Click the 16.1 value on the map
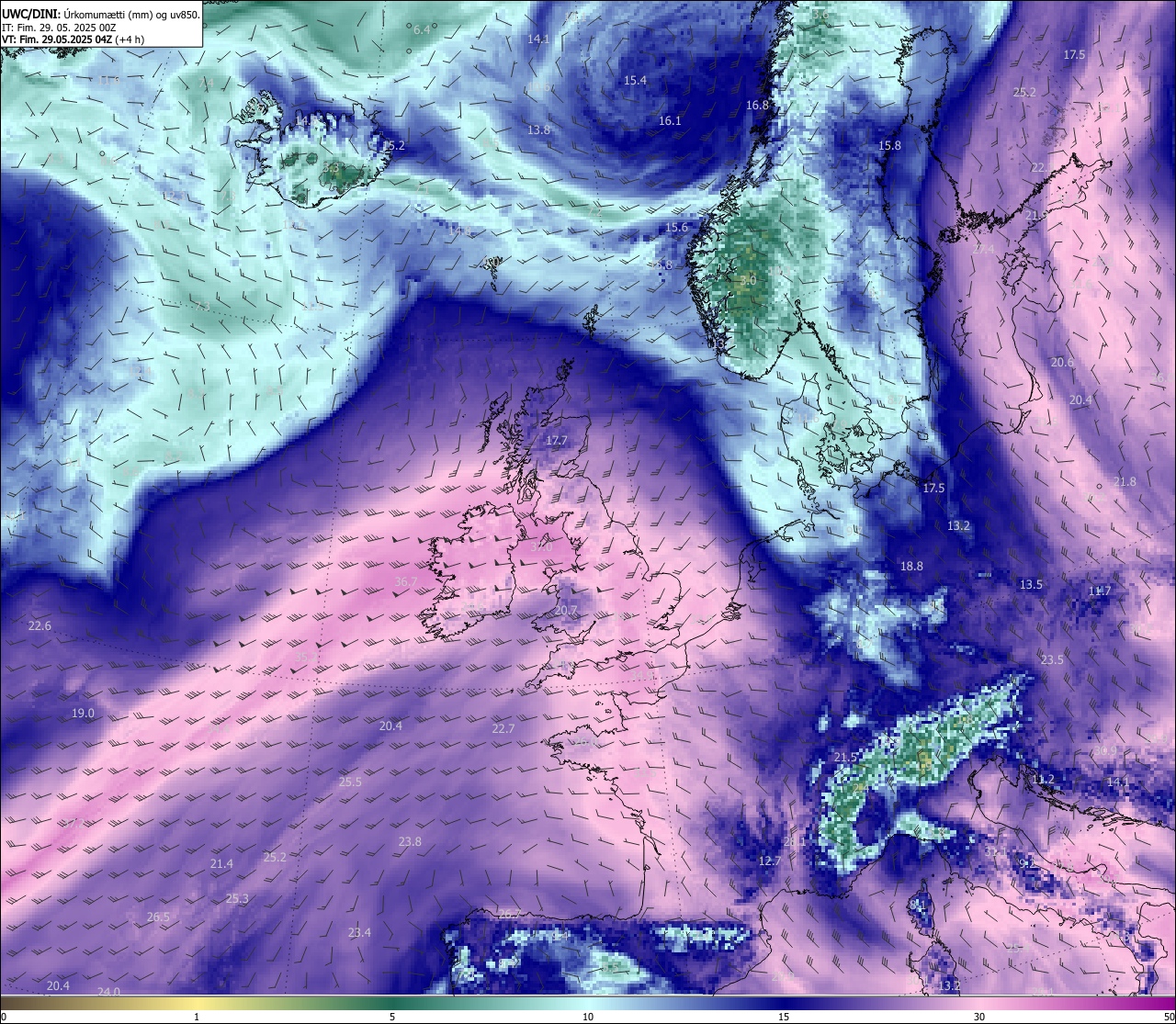This screenshot has height=1024, width=1176. tap(670, 120)
